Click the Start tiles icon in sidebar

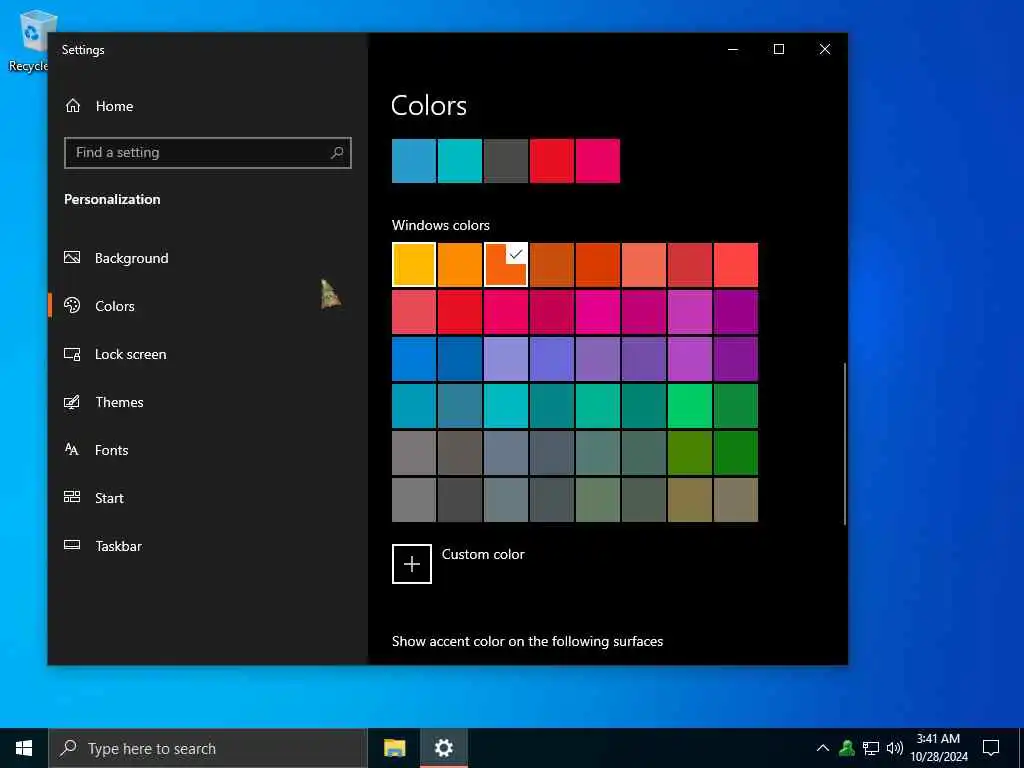(x=72, y=497)
